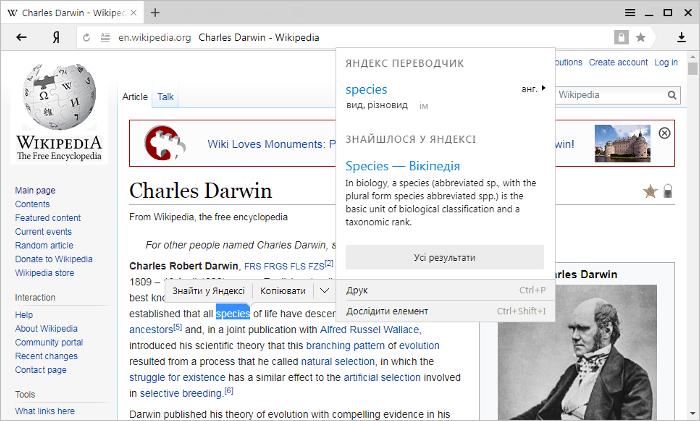Open 'artificial selection' link
The width and height of the screenshot is (700, 421).
click(x=382, y=378)
